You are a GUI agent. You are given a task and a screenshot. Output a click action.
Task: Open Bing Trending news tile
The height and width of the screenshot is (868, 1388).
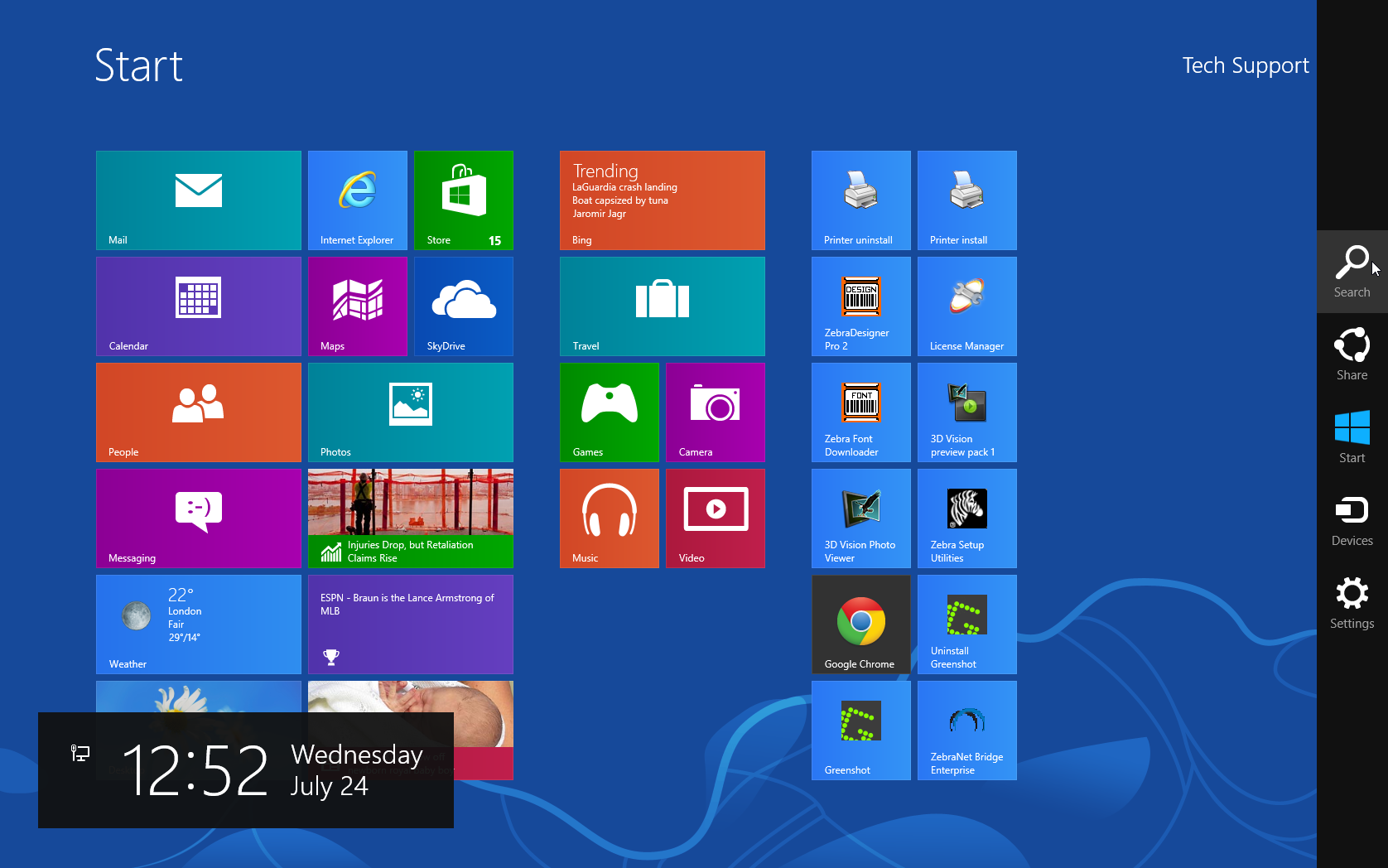click(x=663, y=200)
